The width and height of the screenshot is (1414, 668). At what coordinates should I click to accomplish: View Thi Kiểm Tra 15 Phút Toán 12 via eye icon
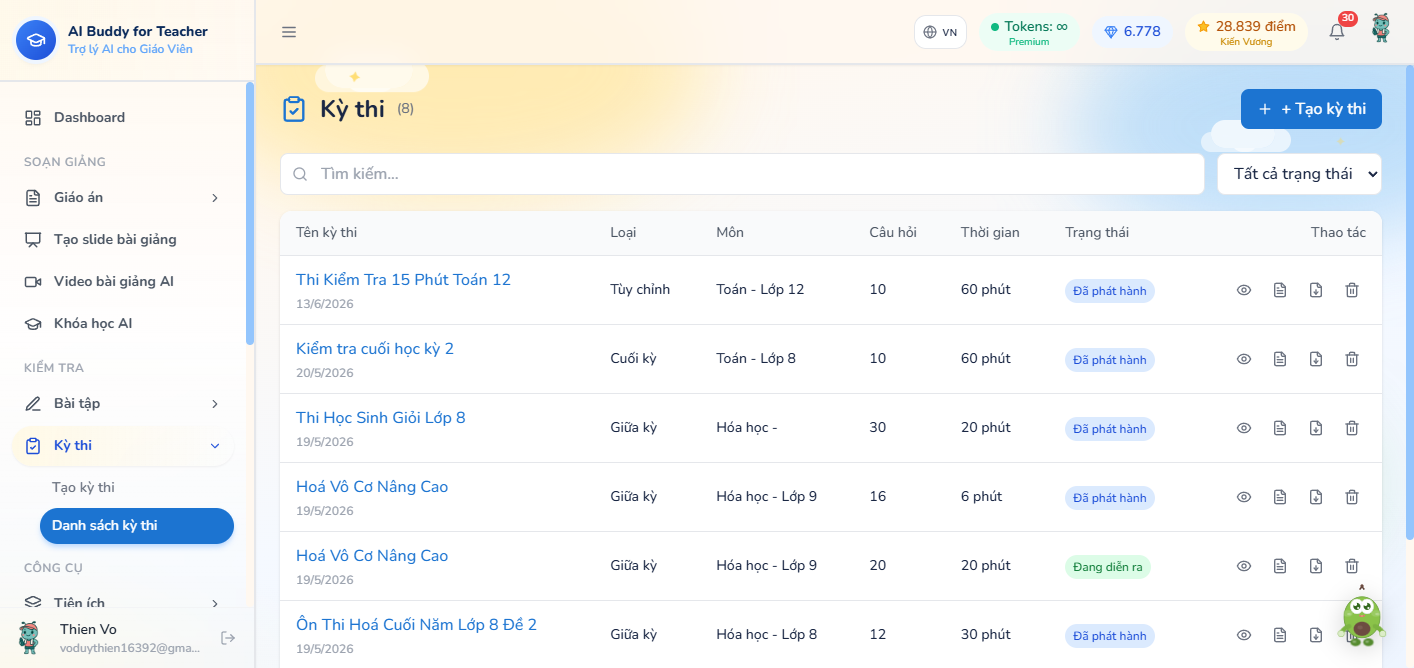coord(1244,290)
